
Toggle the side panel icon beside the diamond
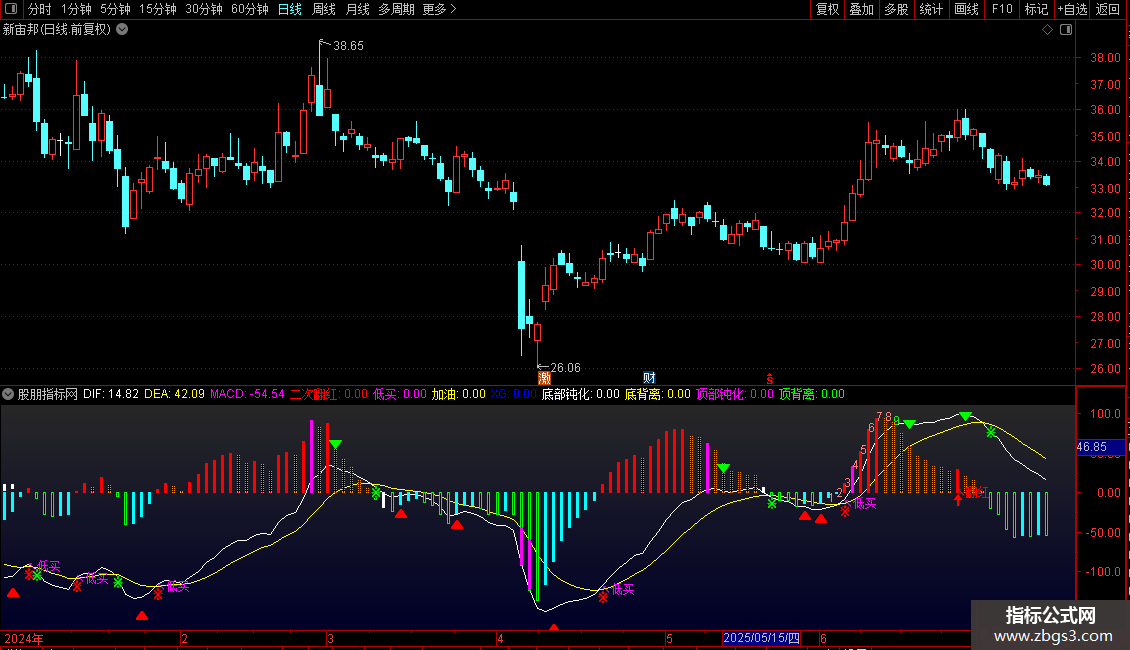1067,30
